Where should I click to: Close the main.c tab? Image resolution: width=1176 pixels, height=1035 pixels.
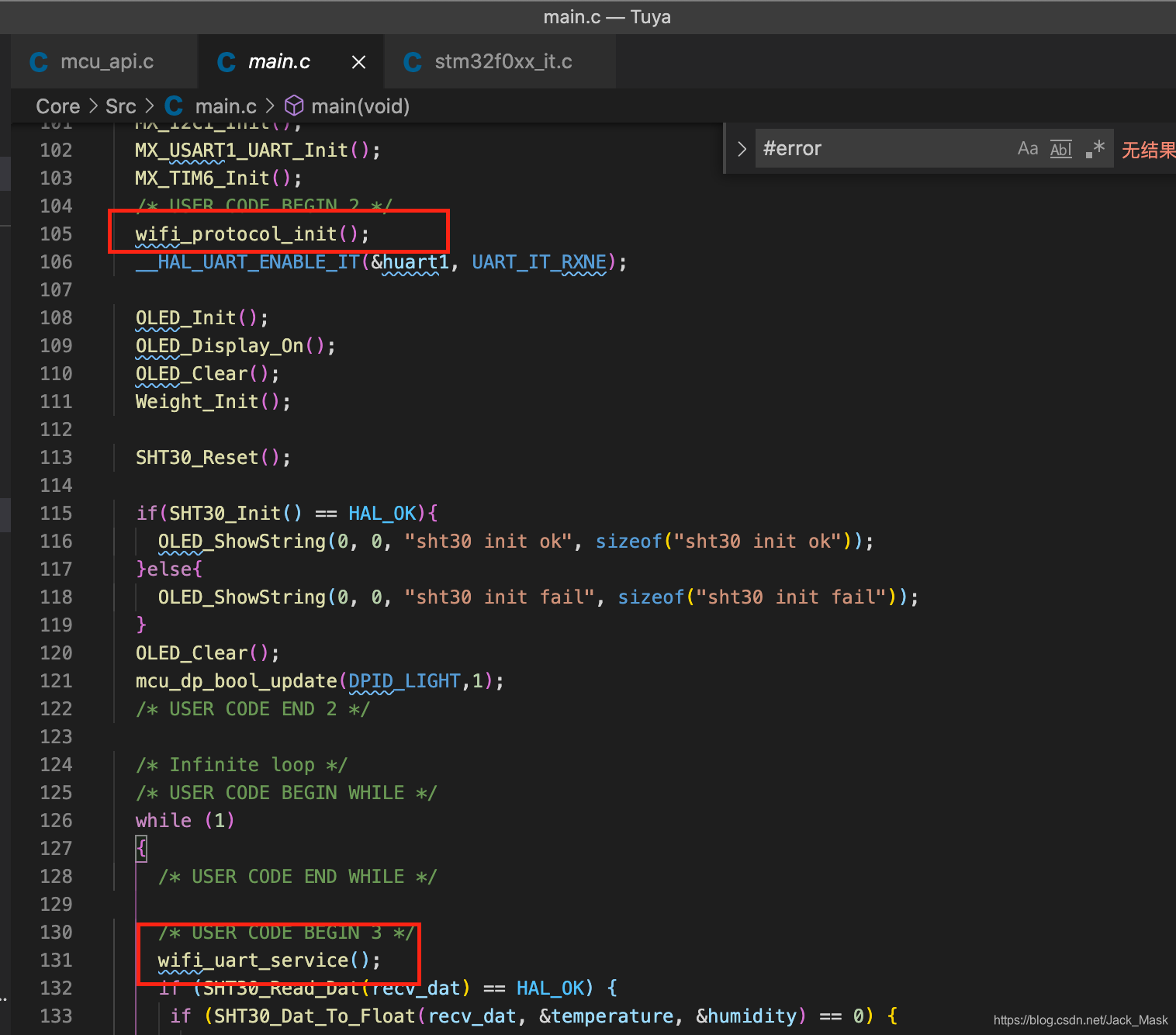(358, 62)
